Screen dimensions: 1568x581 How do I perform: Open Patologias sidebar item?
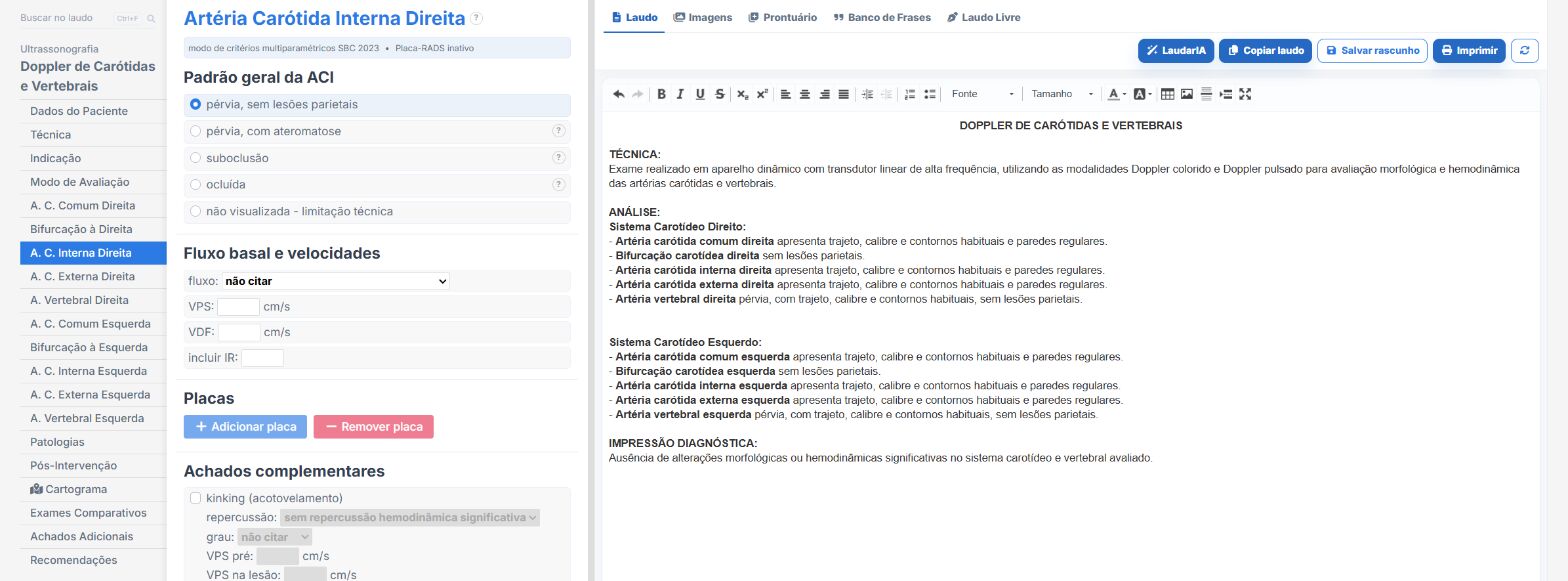(x=93, y=442)
